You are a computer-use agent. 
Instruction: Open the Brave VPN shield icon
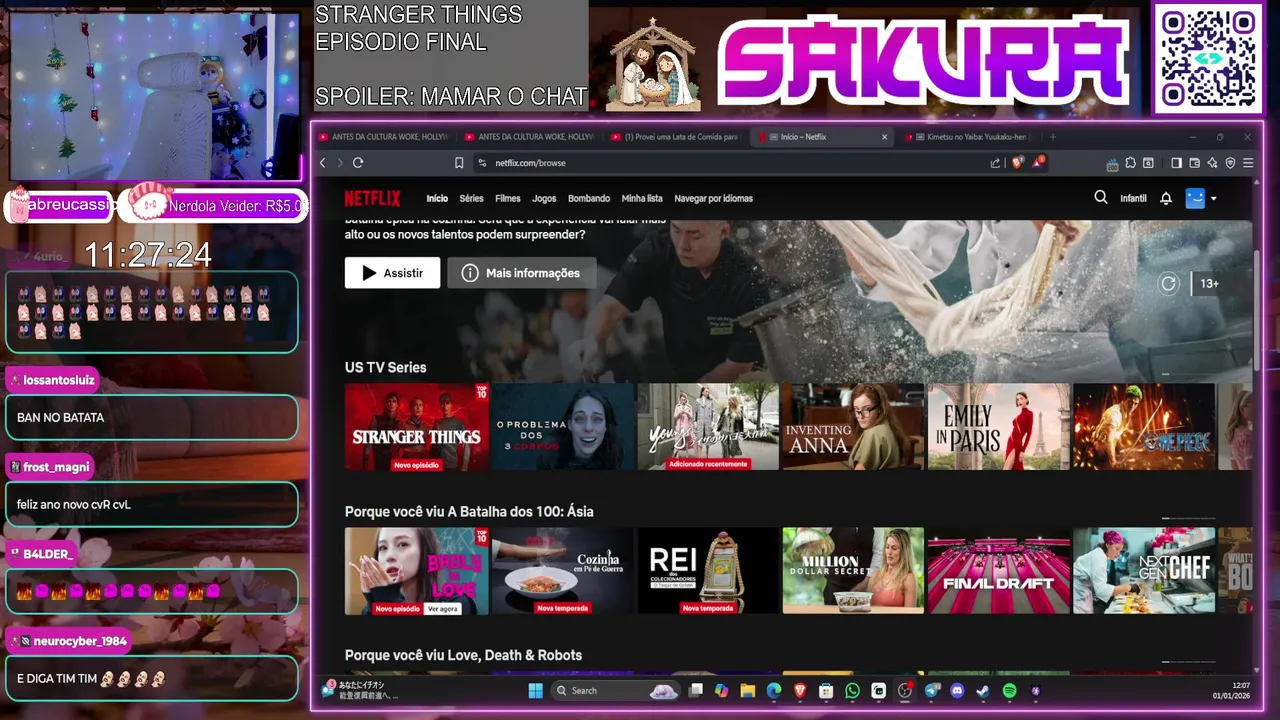click(x=1230, y=163)
